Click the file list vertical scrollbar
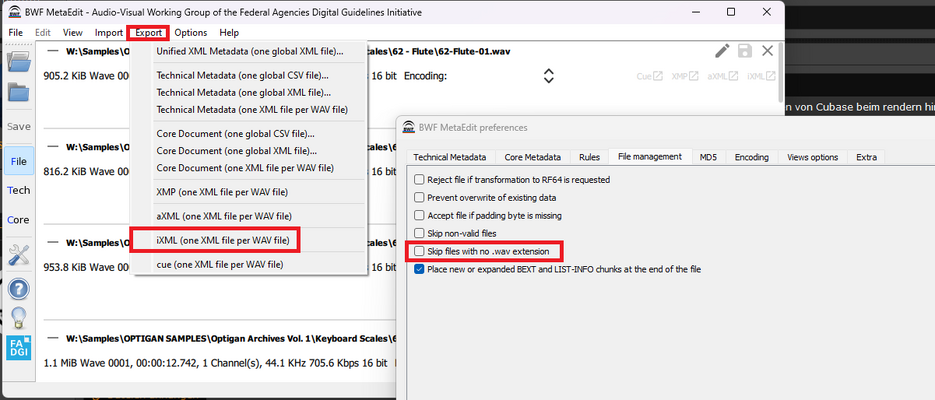This screenshot has height=400, width=935. point(781,72)
